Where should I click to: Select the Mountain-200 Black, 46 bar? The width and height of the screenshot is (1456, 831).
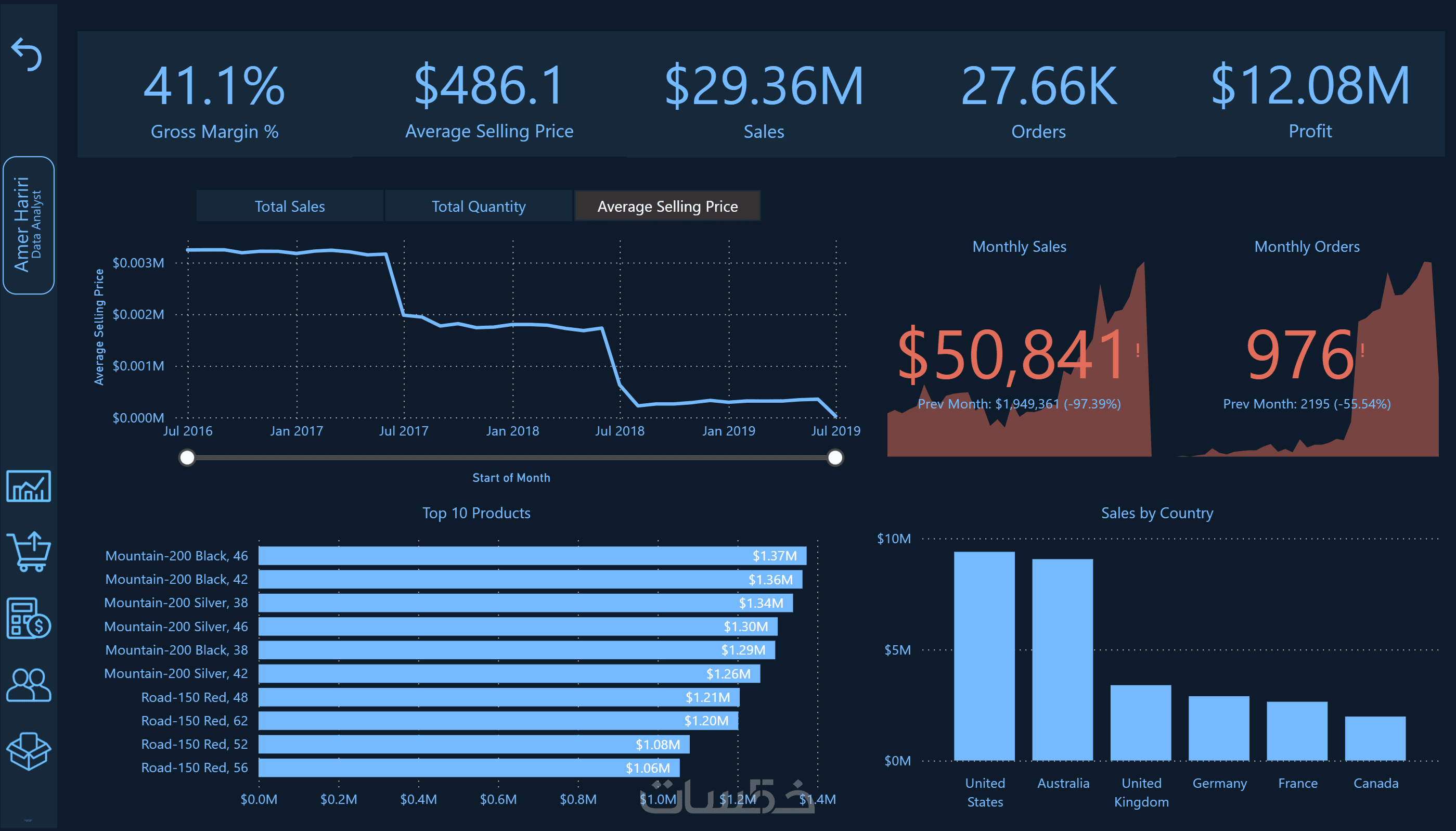pos(532,556)
